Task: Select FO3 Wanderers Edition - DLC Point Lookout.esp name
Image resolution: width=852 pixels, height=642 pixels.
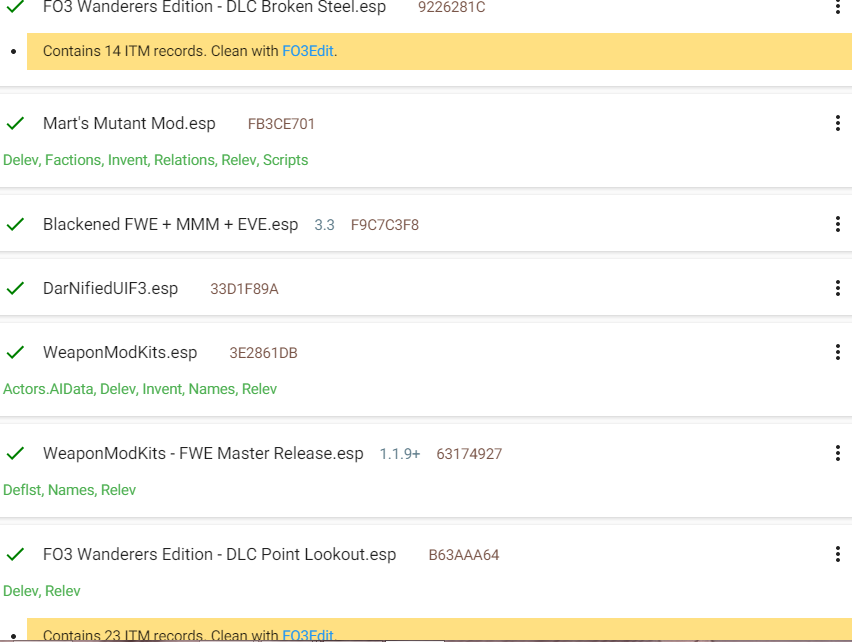Action: (220, 555)
